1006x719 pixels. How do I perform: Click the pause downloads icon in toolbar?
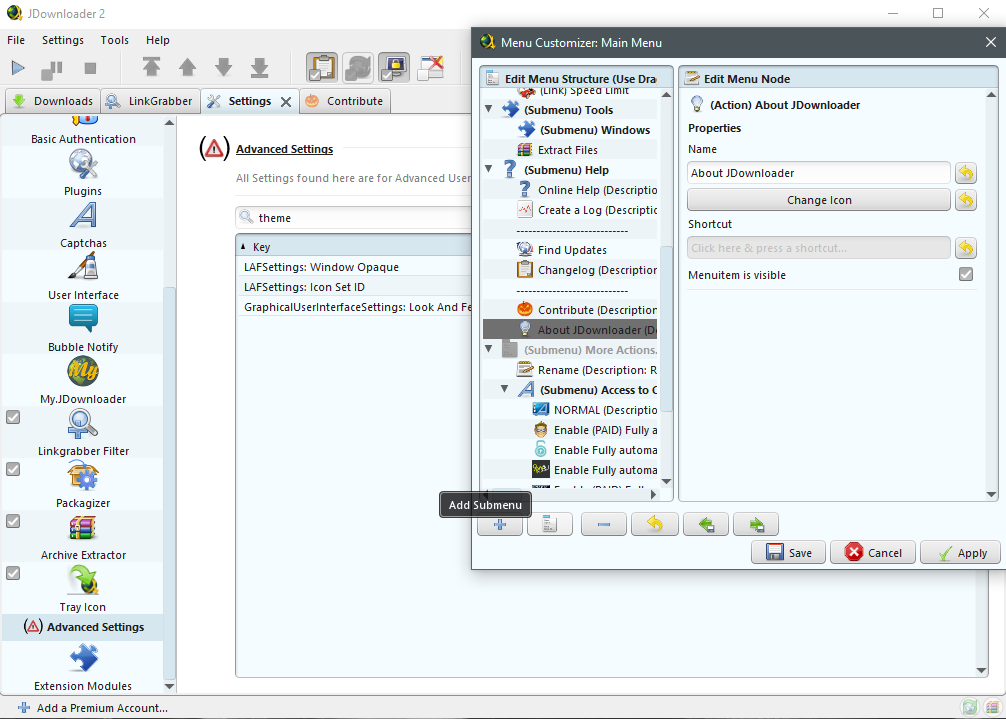click(52, 69)
